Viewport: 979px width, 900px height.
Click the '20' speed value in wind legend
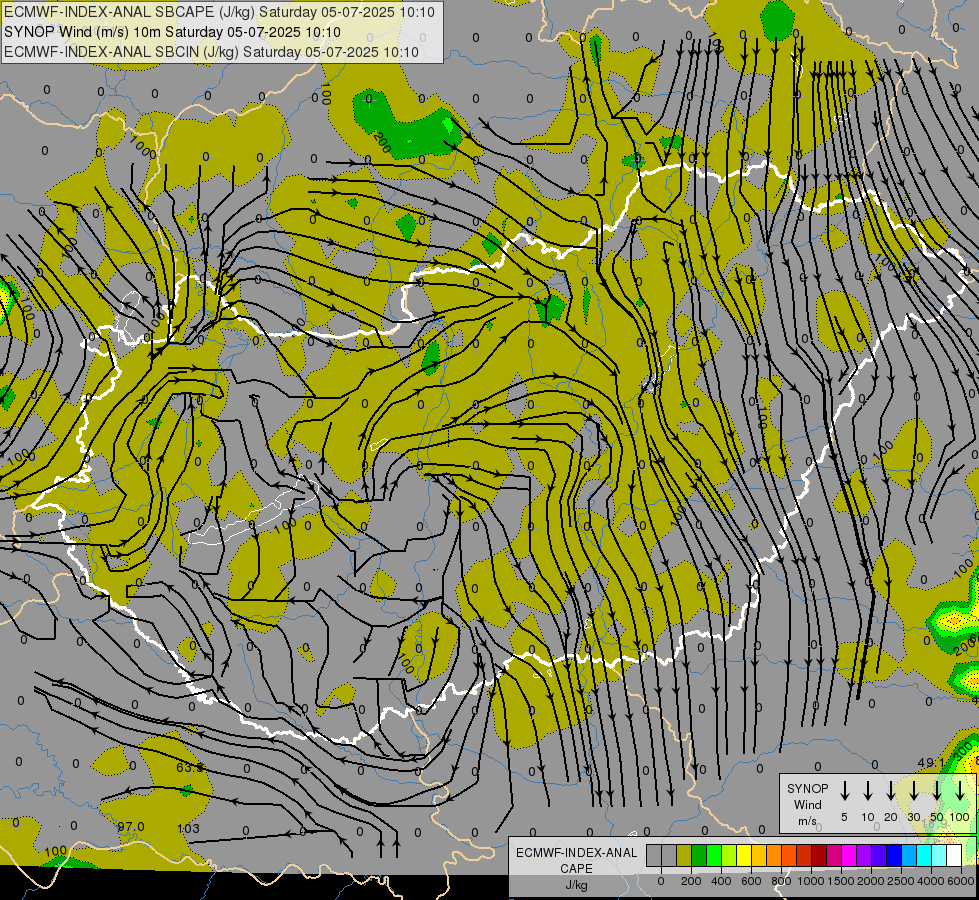(x=891, y=817)
